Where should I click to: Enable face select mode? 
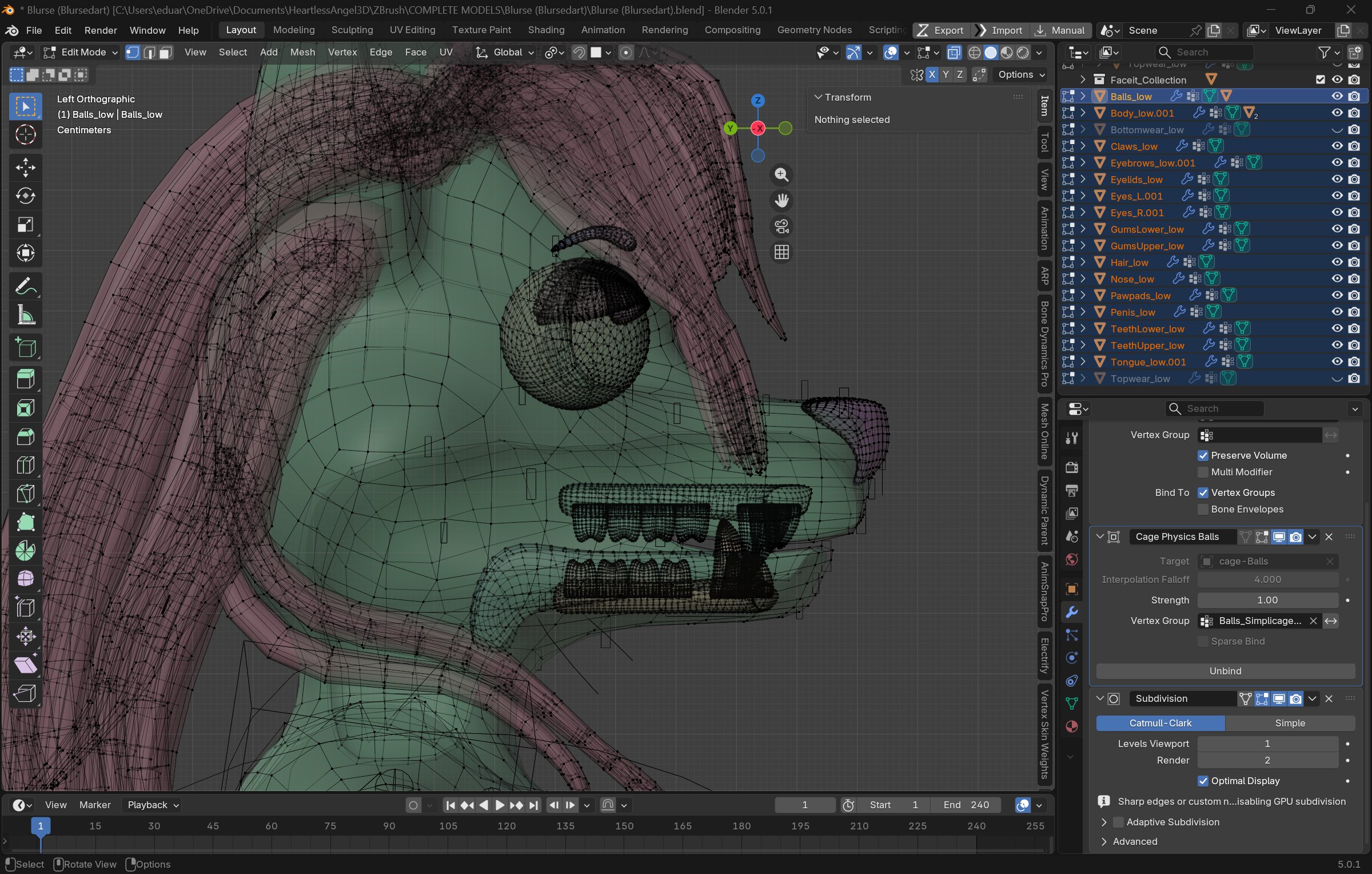click(166, 53)
